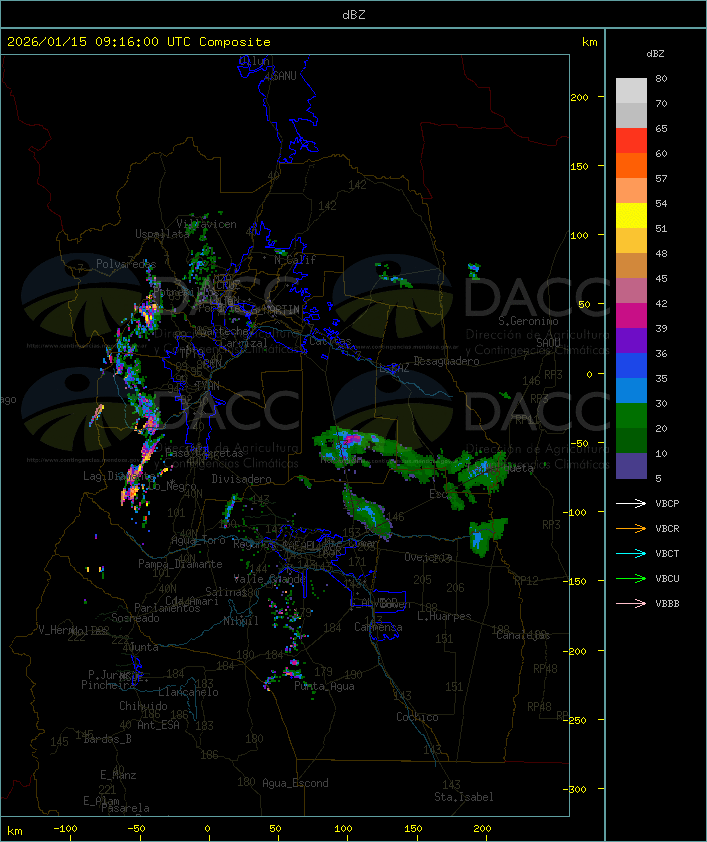
Task: Click the N_Calif place label
Action: click(295, 260)
